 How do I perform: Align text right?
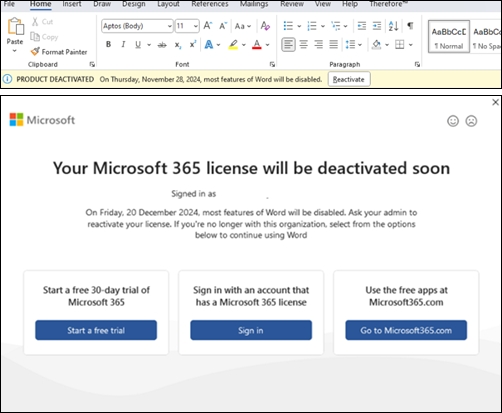pyautogui.click(x=319, y=44)
